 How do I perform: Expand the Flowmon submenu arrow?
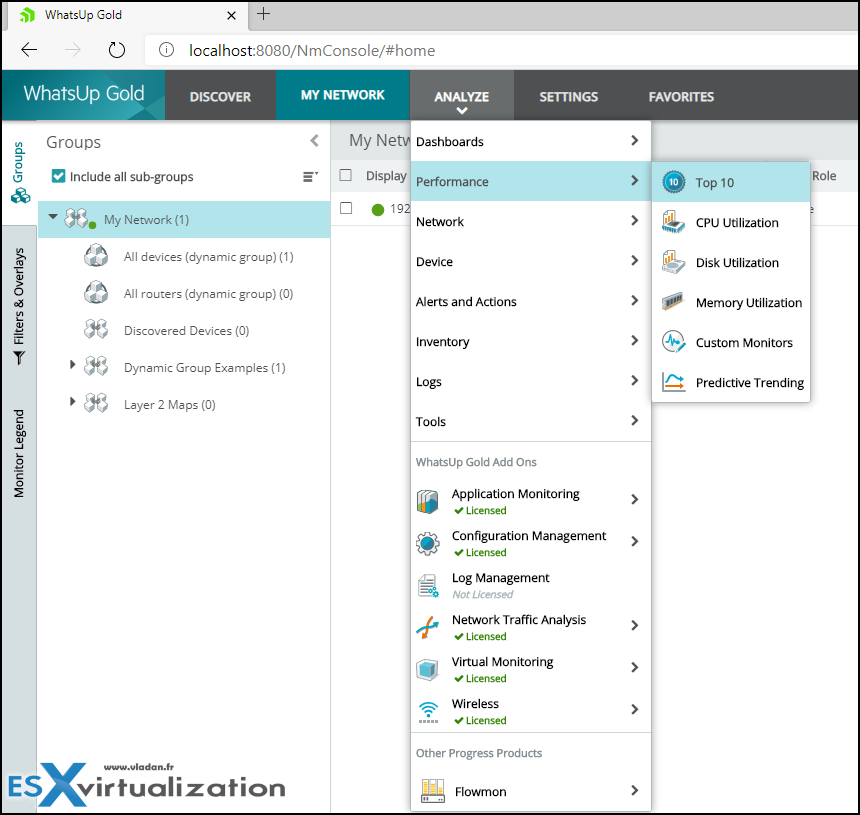point(635,790)
